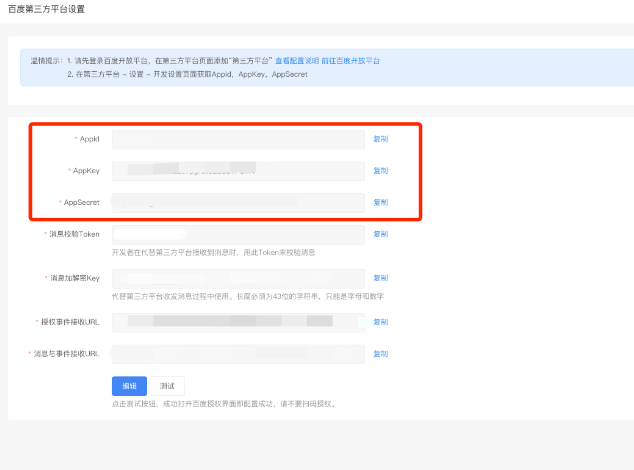Image resolution: width=634 pixels, height=470 pixels.
Task: Click the 授权事件接收URL input field
Action: pyautogui.click(x=238, y=322)
